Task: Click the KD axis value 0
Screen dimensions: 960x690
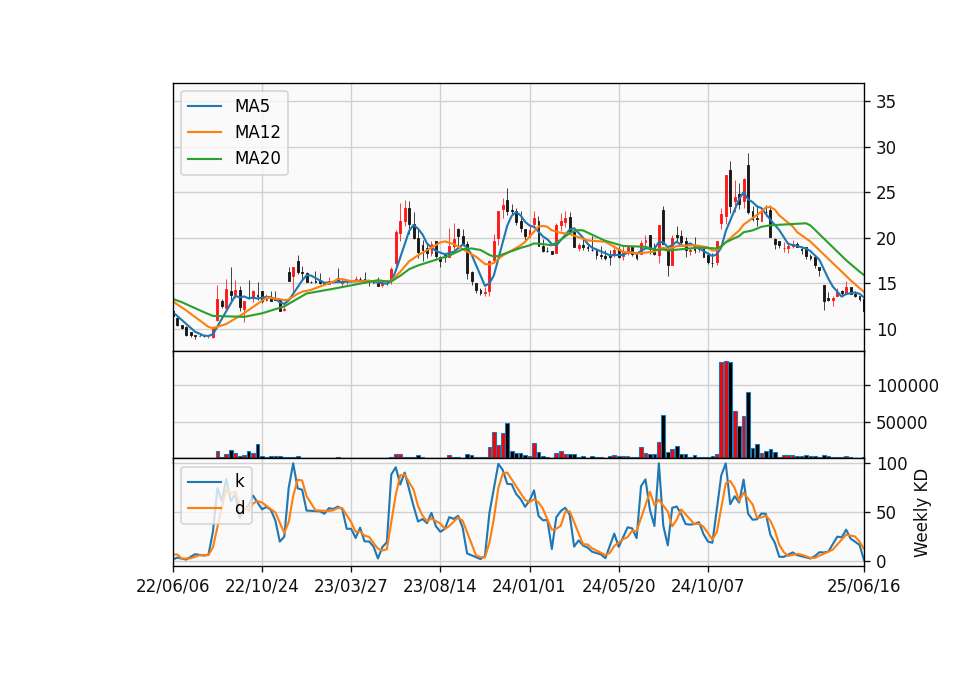Action: click(x=881, y=561)
